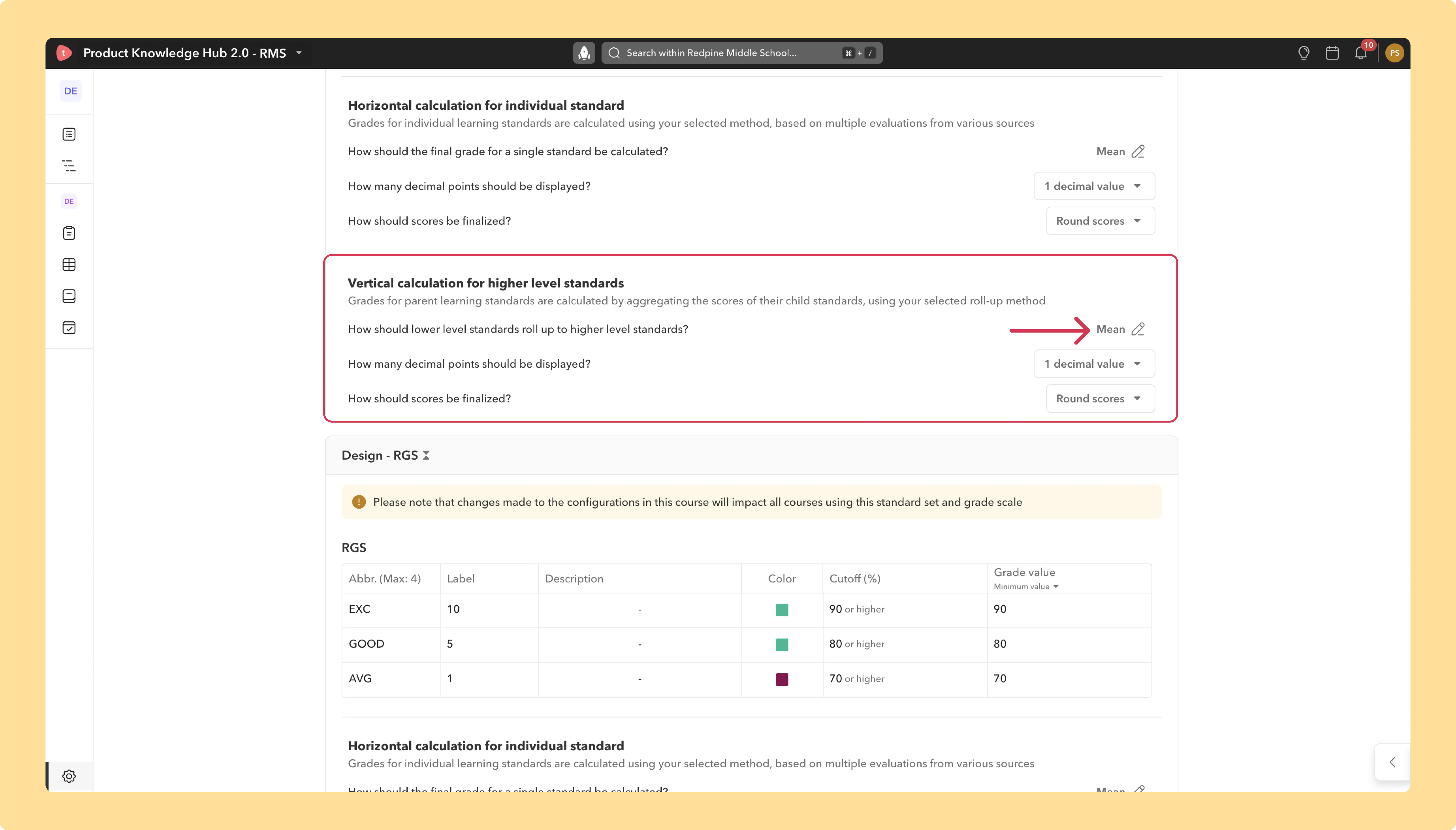Screen dimensions: 1456x830
Task: Click search within Redpine Middle School field
Action: (742, 53)
